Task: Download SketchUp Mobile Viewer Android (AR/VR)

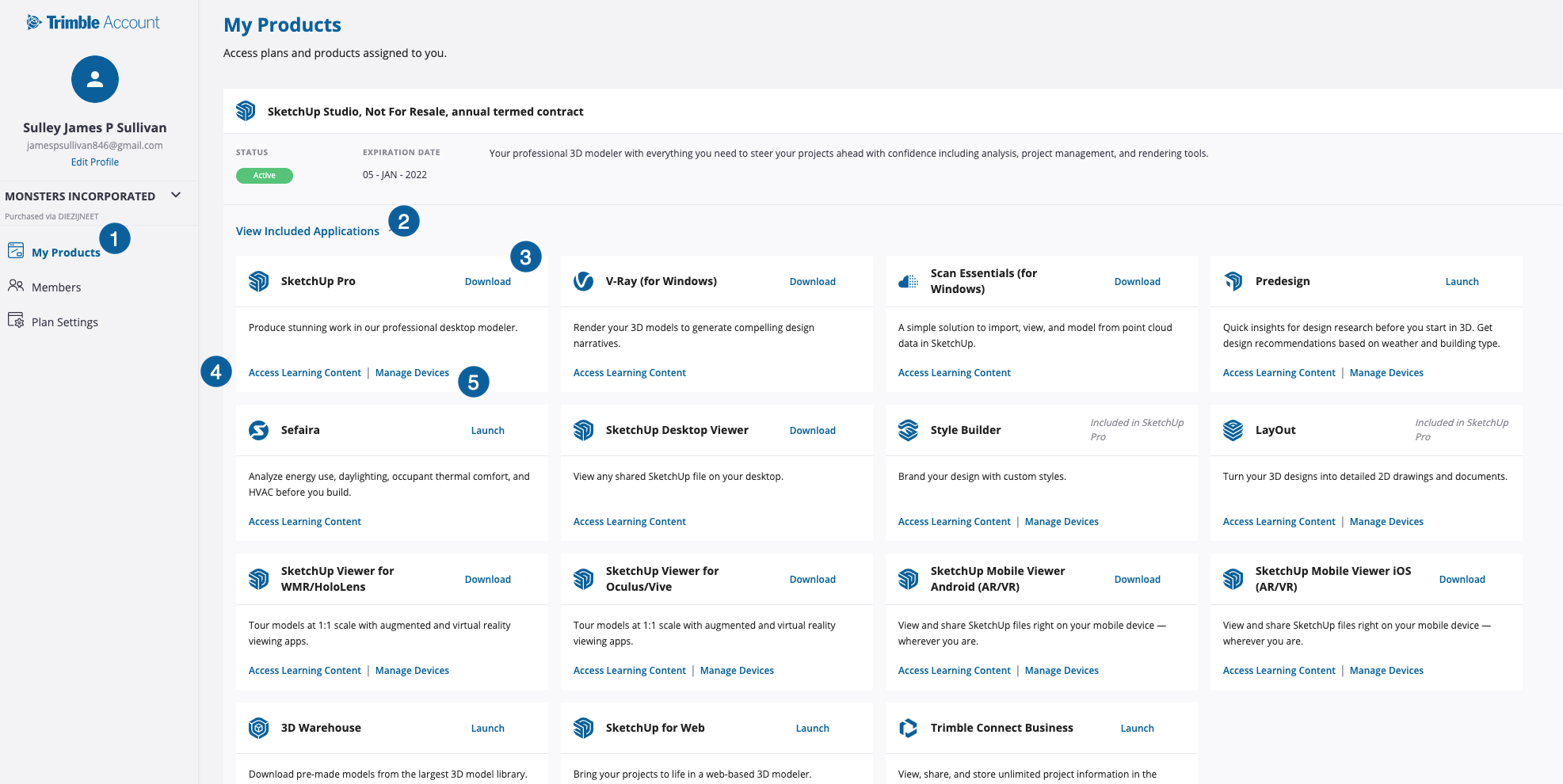Action: (1138, 579)
